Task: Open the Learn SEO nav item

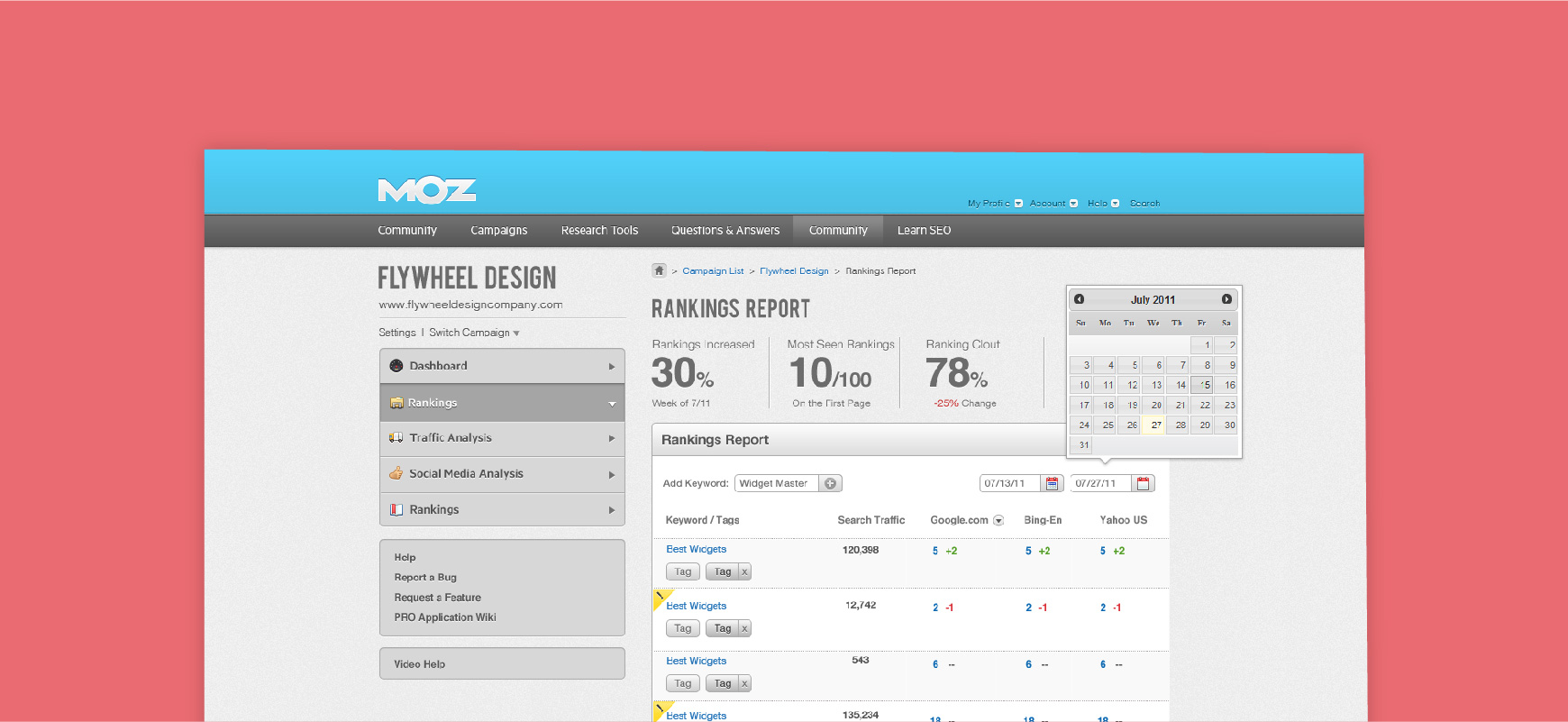Action: pyautogui.click(x=924, y=231)
